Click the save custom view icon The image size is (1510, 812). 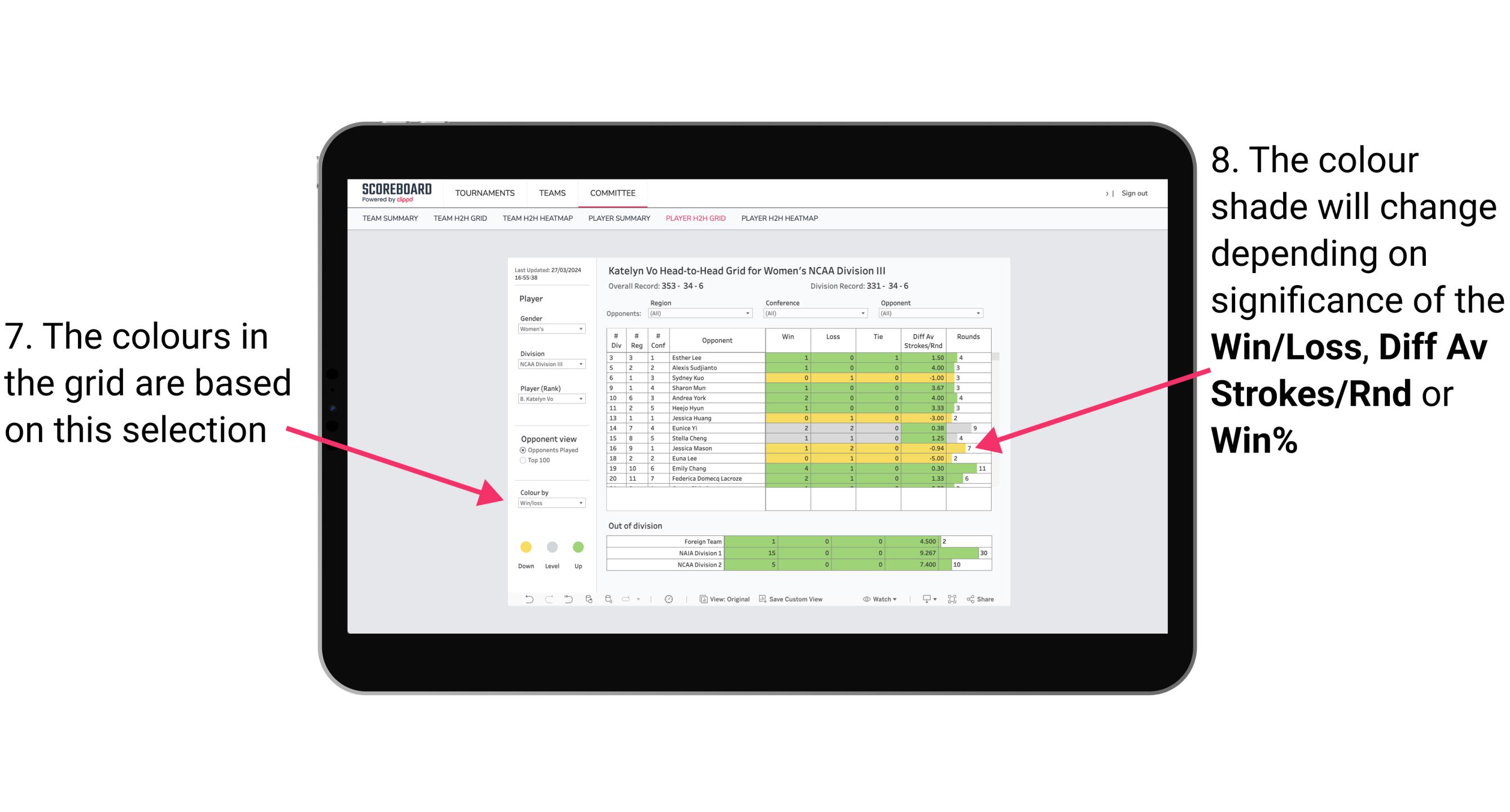(x=761, y=600)
